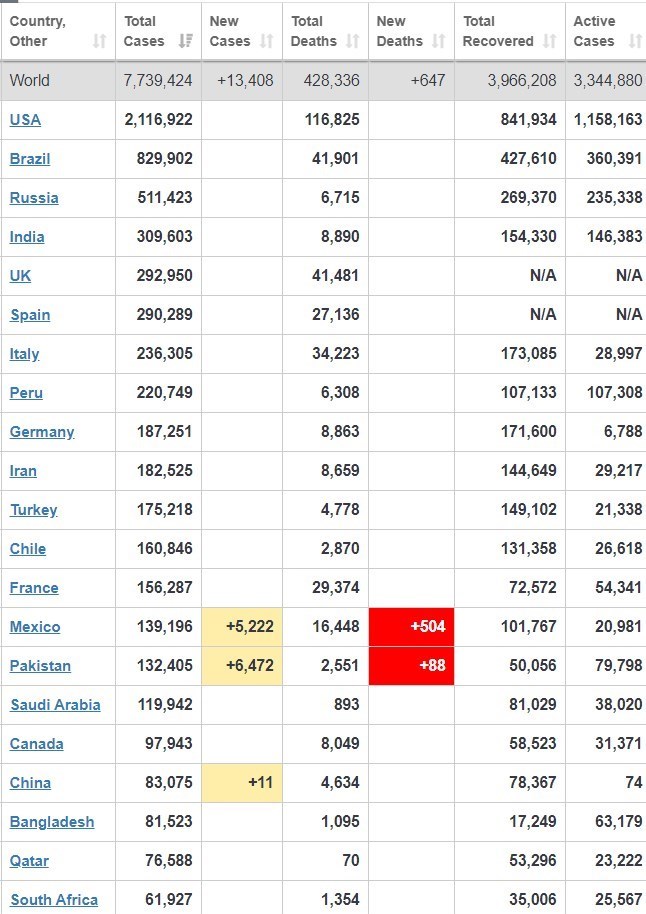Image resolution: width=646 pixels, height=914 pixels.
Task: Click the World total cases cell
Action: click(158, 81)
